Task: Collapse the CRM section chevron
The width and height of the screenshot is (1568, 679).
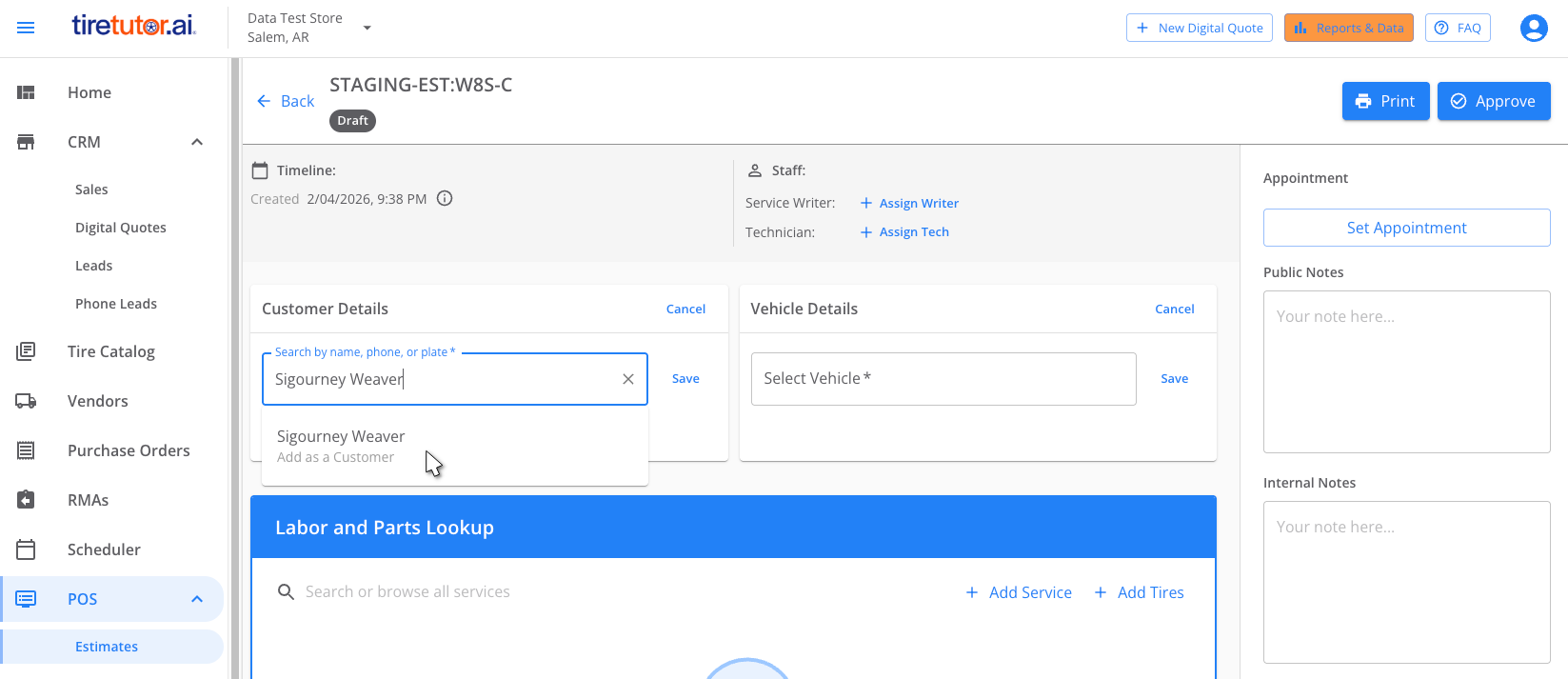Action: pos(197,142)
